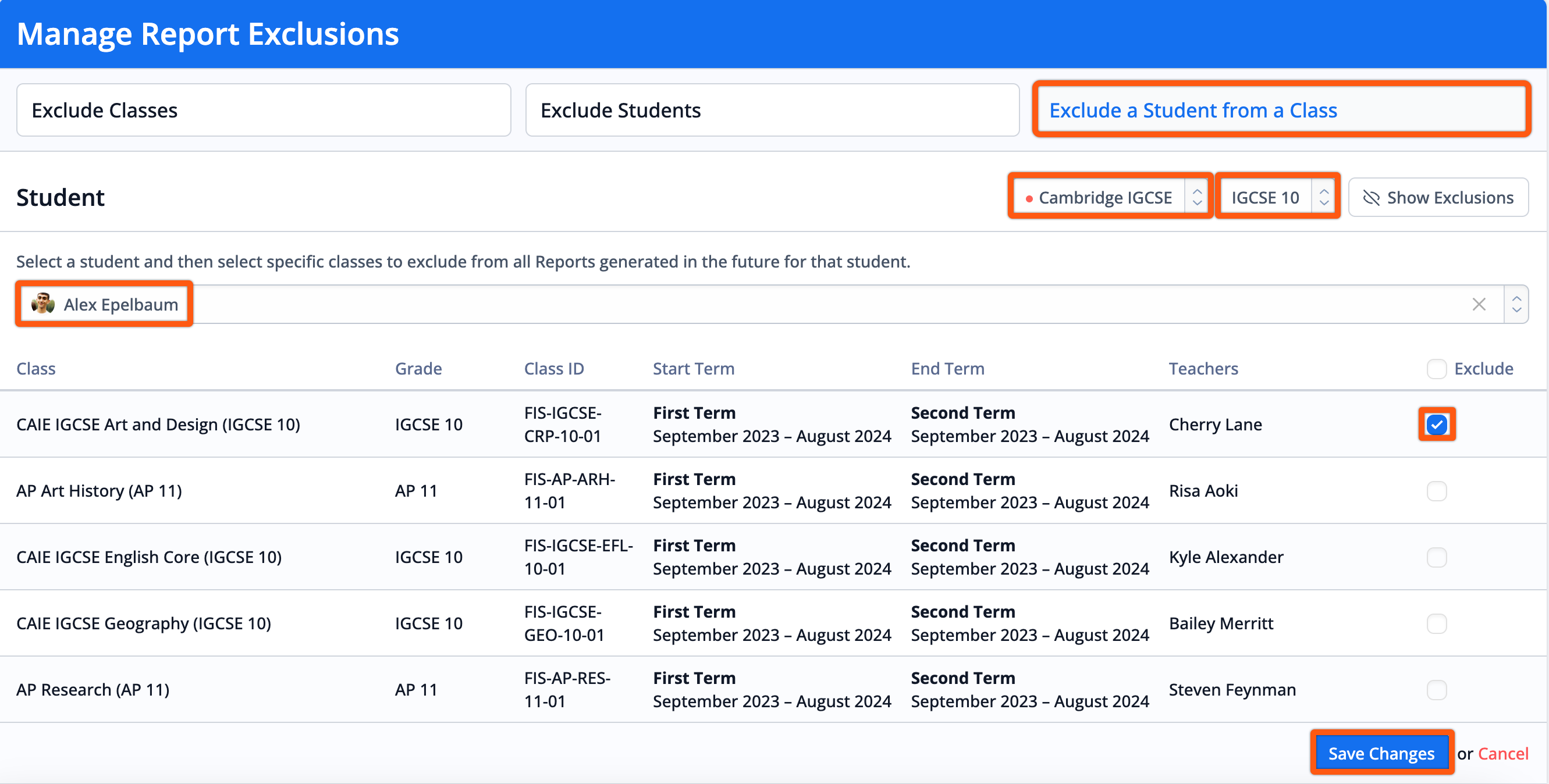Uncheck exclude for Art and Design class
This screenshot has height=784, width=1549.
pyautogui.click(x=1437, y=425)
